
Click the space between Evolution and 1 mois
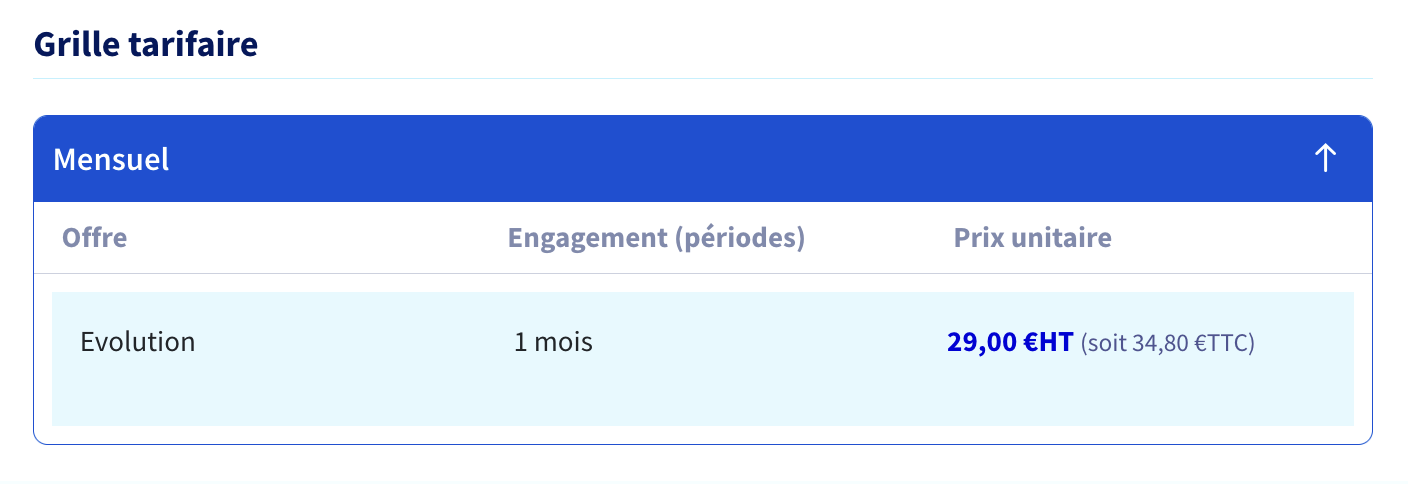pyautogui.click(x=355, y=342)
